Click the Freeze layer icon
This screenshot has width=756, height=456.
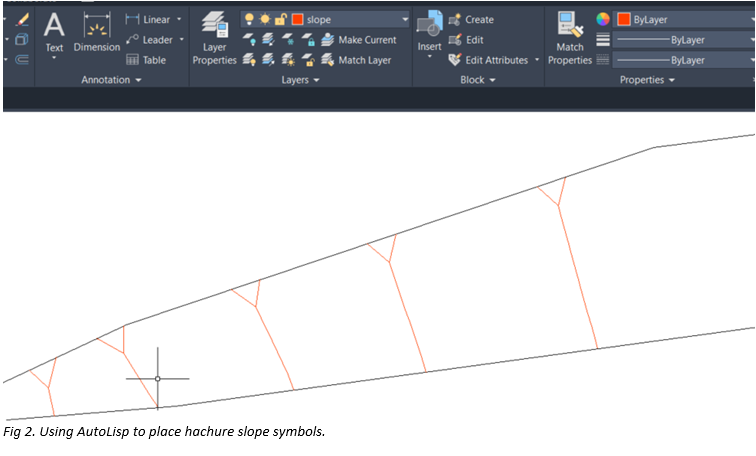point(288,40)
